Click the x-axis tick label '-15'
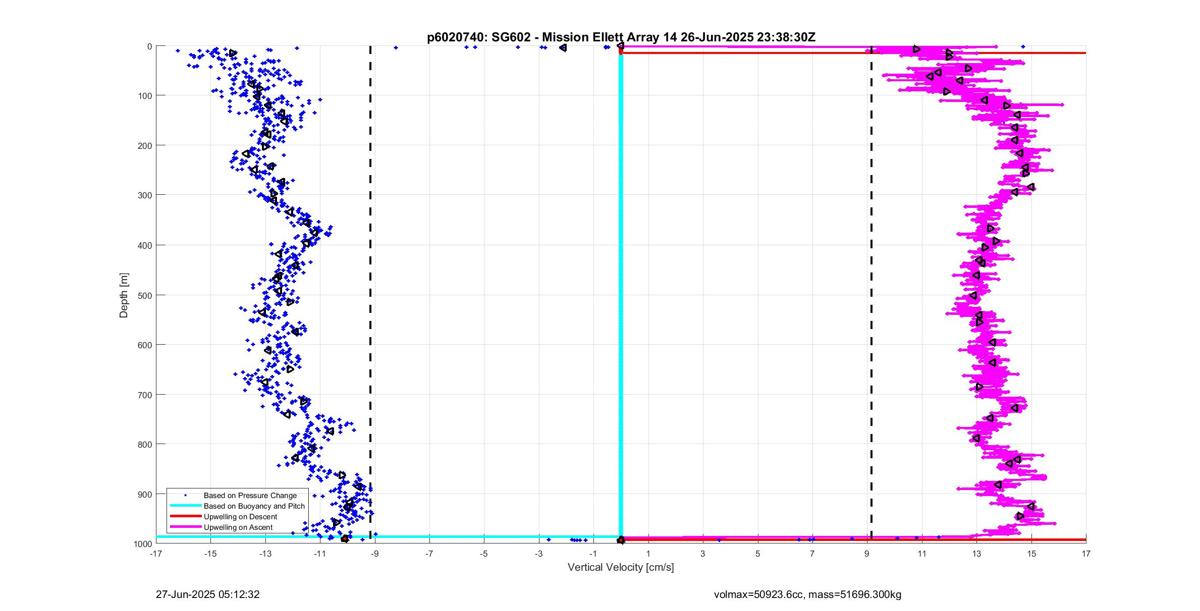 tap(210, 553)
